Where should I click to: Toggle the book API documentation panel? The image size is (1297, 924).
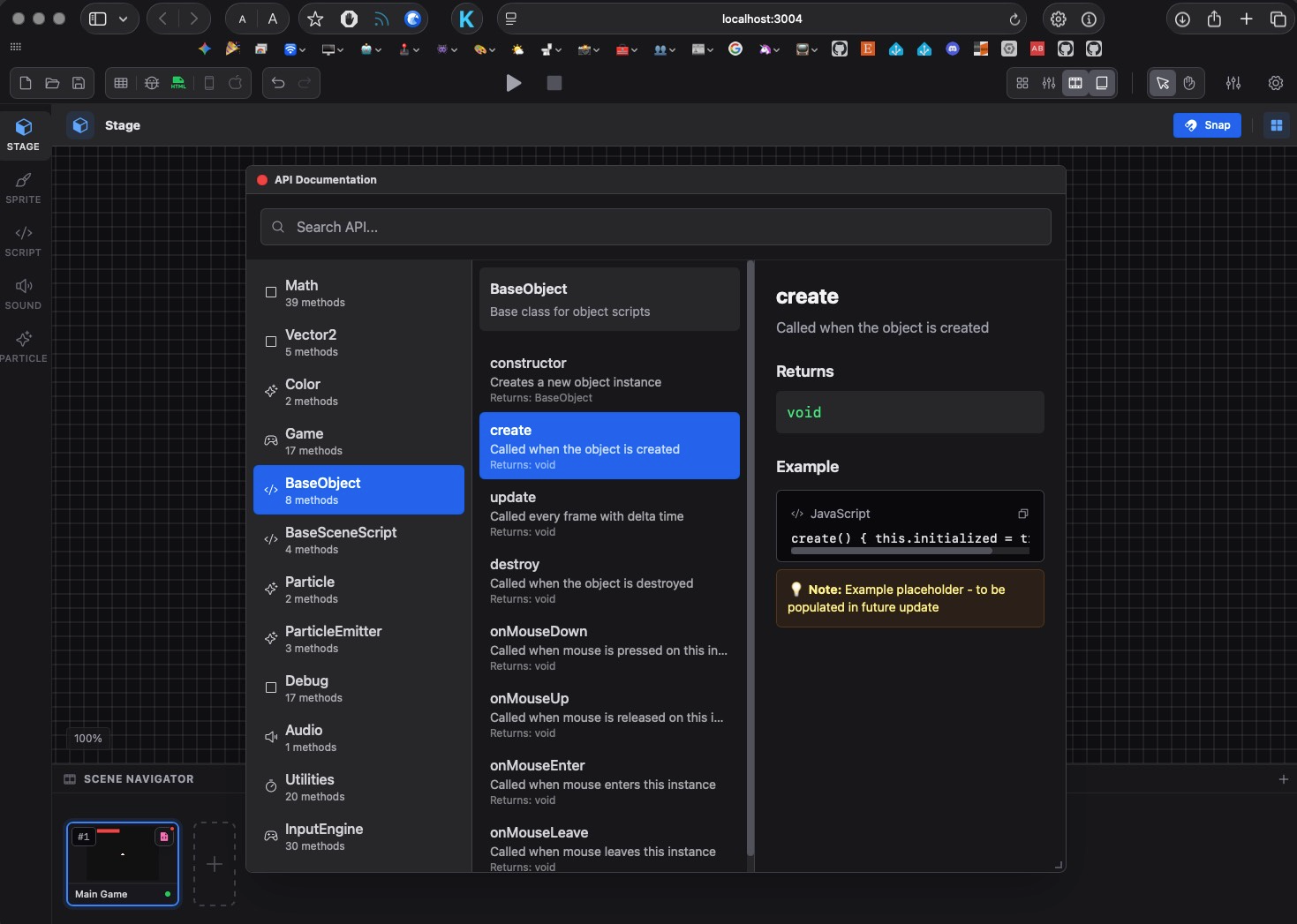tap(1102, 83)
